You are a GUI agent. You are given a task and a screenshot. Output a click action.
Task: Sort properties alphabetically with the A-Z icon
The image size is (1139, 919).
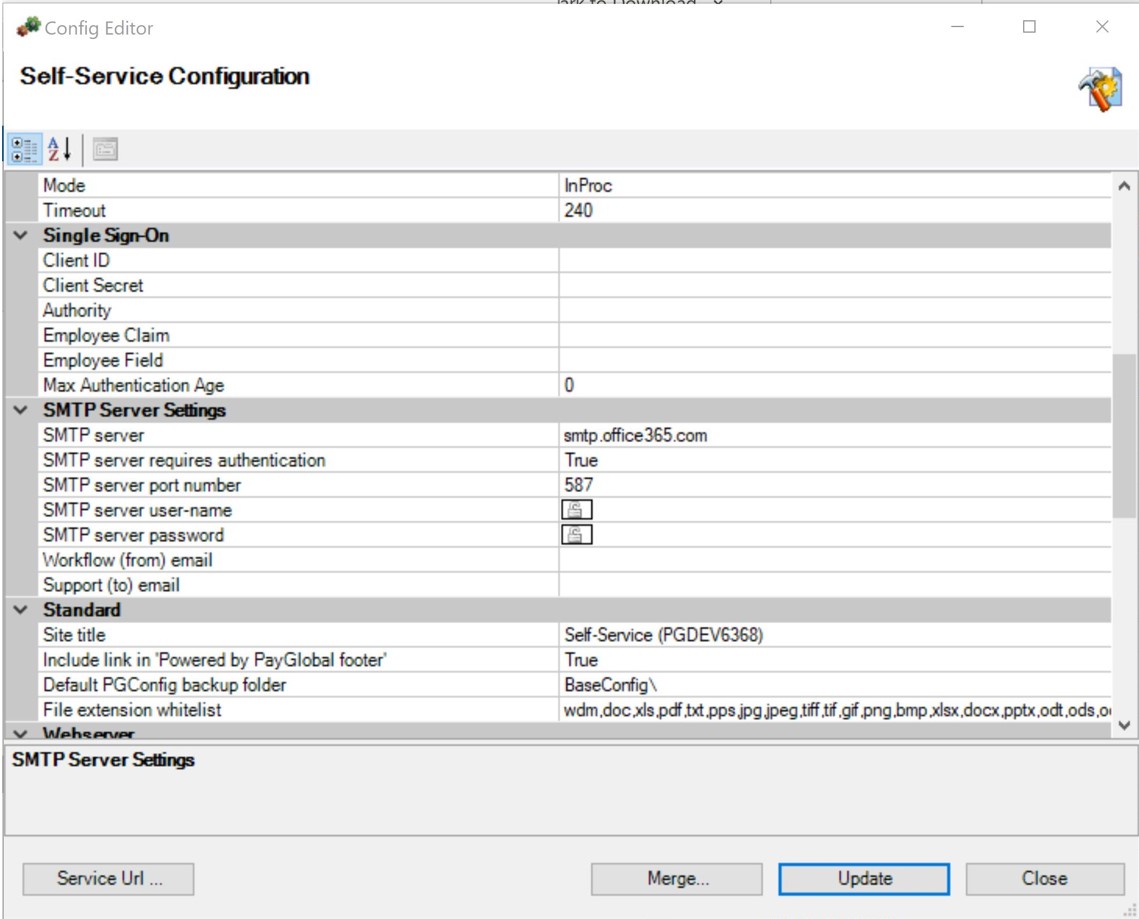click(60, 148)
